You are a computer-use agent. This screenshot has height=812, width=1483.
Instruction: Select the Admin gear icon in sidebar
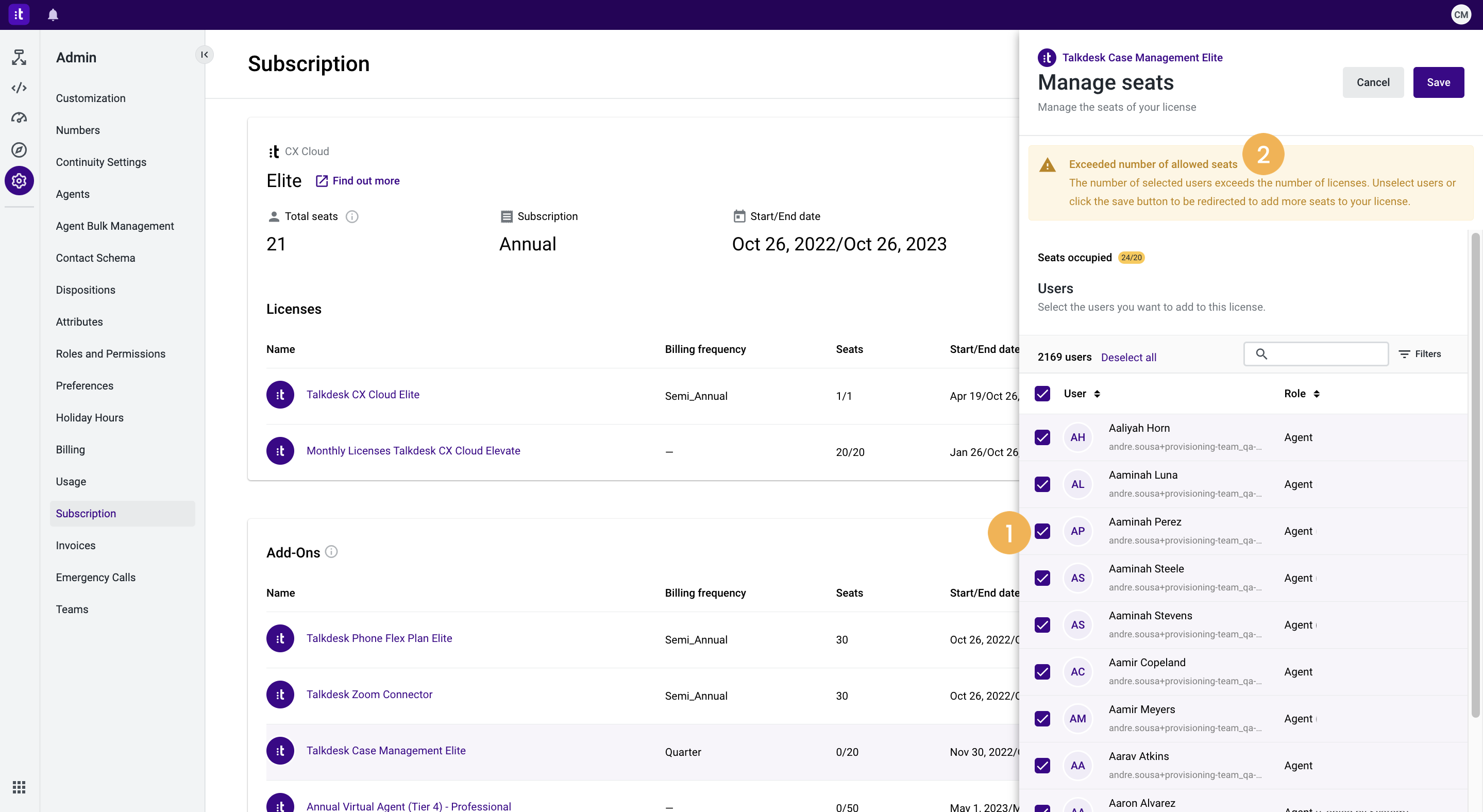click(19, 181)
